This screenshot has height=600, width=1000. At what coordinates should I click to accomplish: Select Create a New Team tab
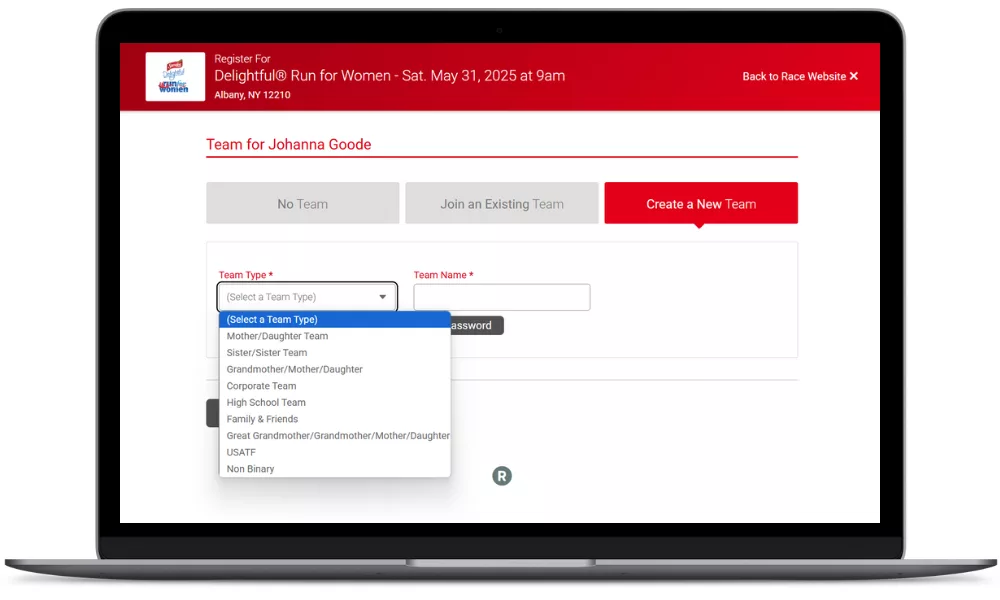[701, 203]
